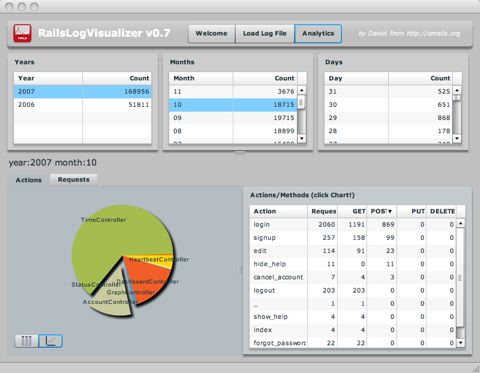Click Months list scroll up arrow
Screen dimensions: 480x373
[x=301, y=90]
